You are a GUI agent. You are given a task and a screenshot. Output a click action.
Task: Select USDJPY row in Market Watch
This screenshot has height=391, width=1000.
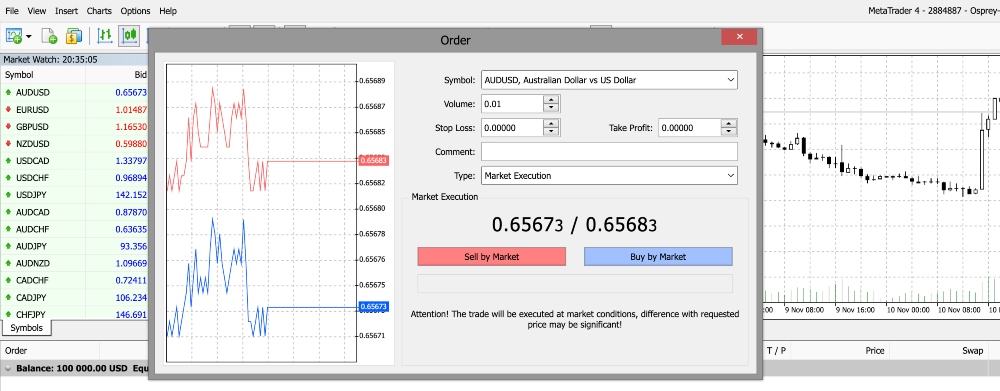[x=75, y=195]
